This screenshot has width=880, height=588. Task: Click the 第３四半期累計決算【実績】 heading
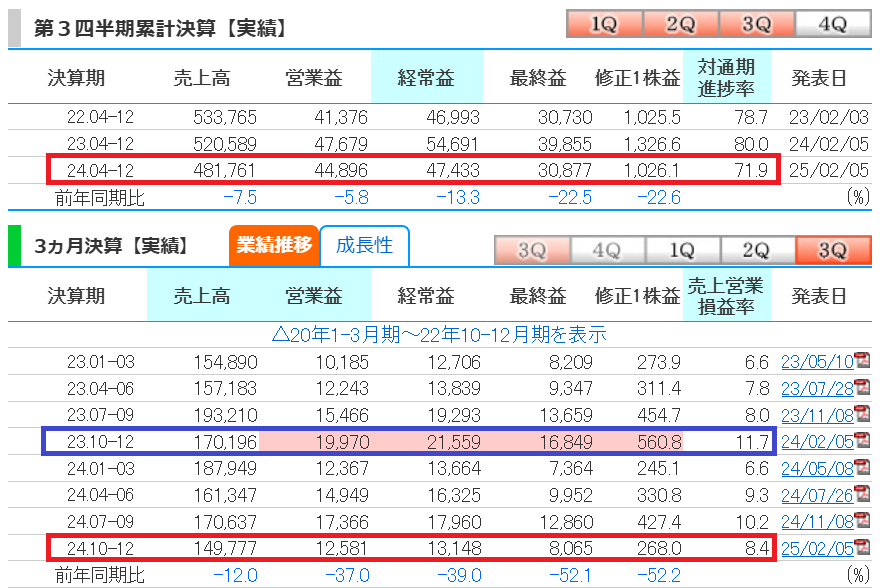[161, 27]
